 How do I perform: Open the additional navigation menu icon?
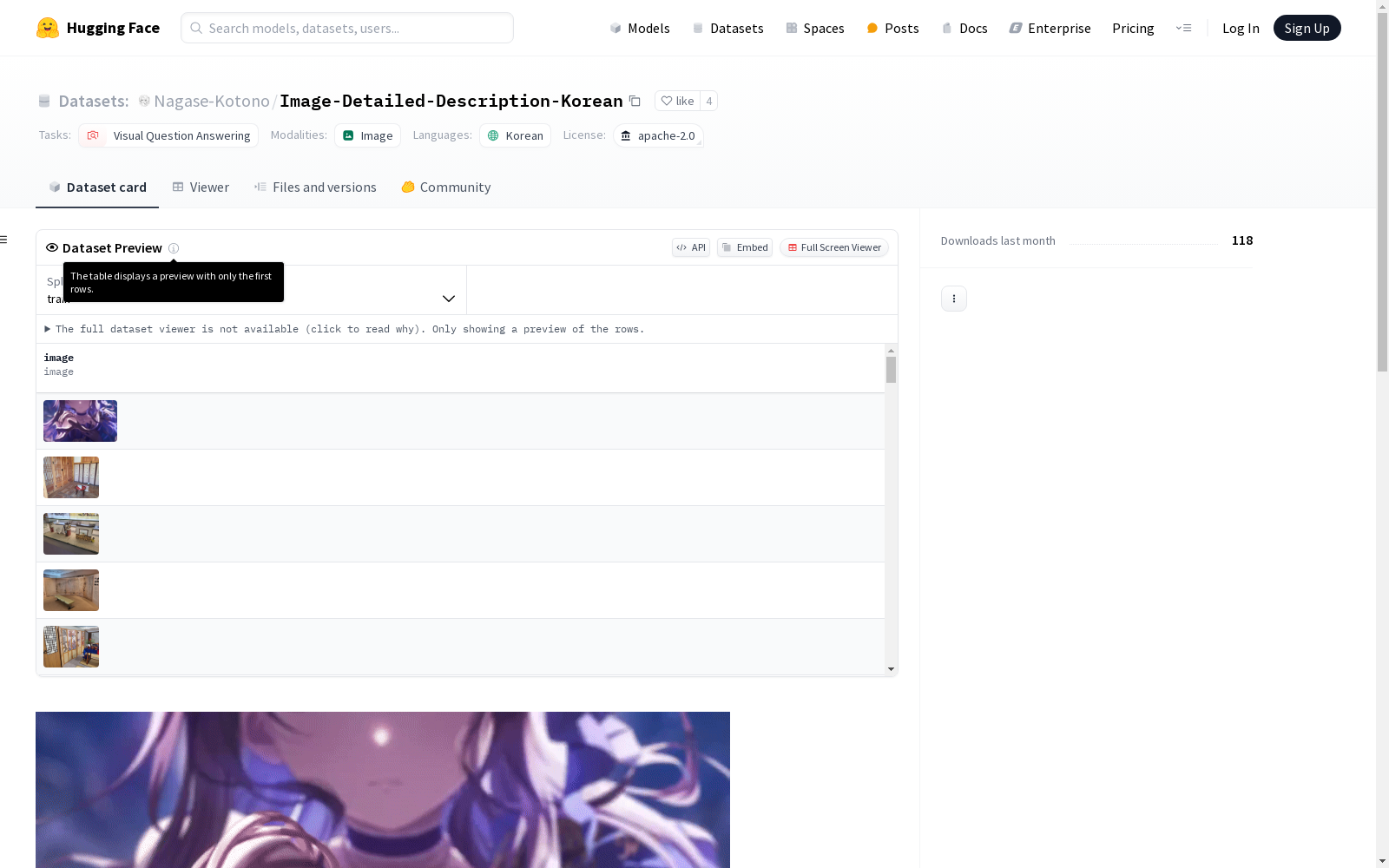(1184, 28)
